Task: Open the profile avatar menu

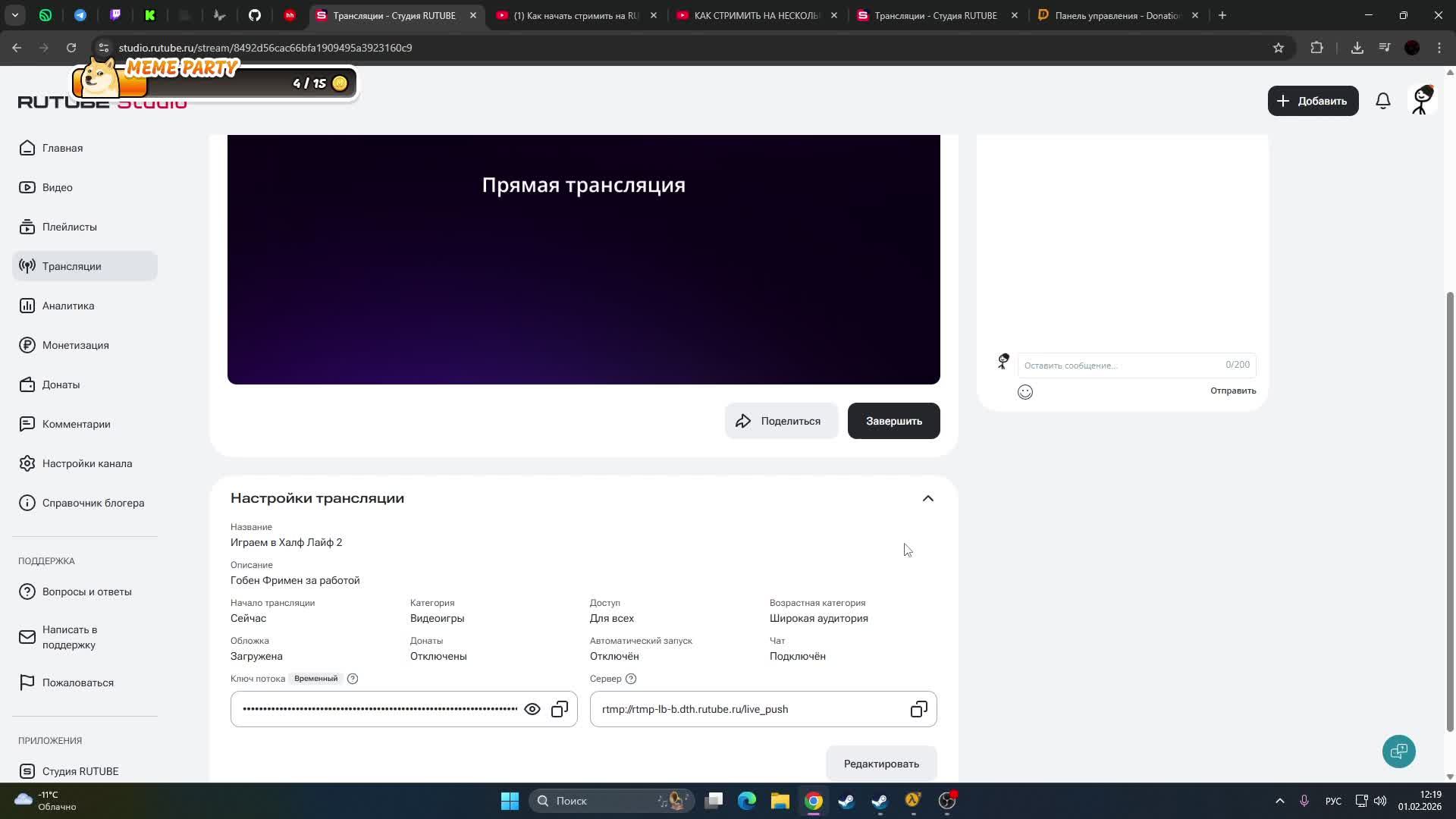Action: pos(1421,100)
